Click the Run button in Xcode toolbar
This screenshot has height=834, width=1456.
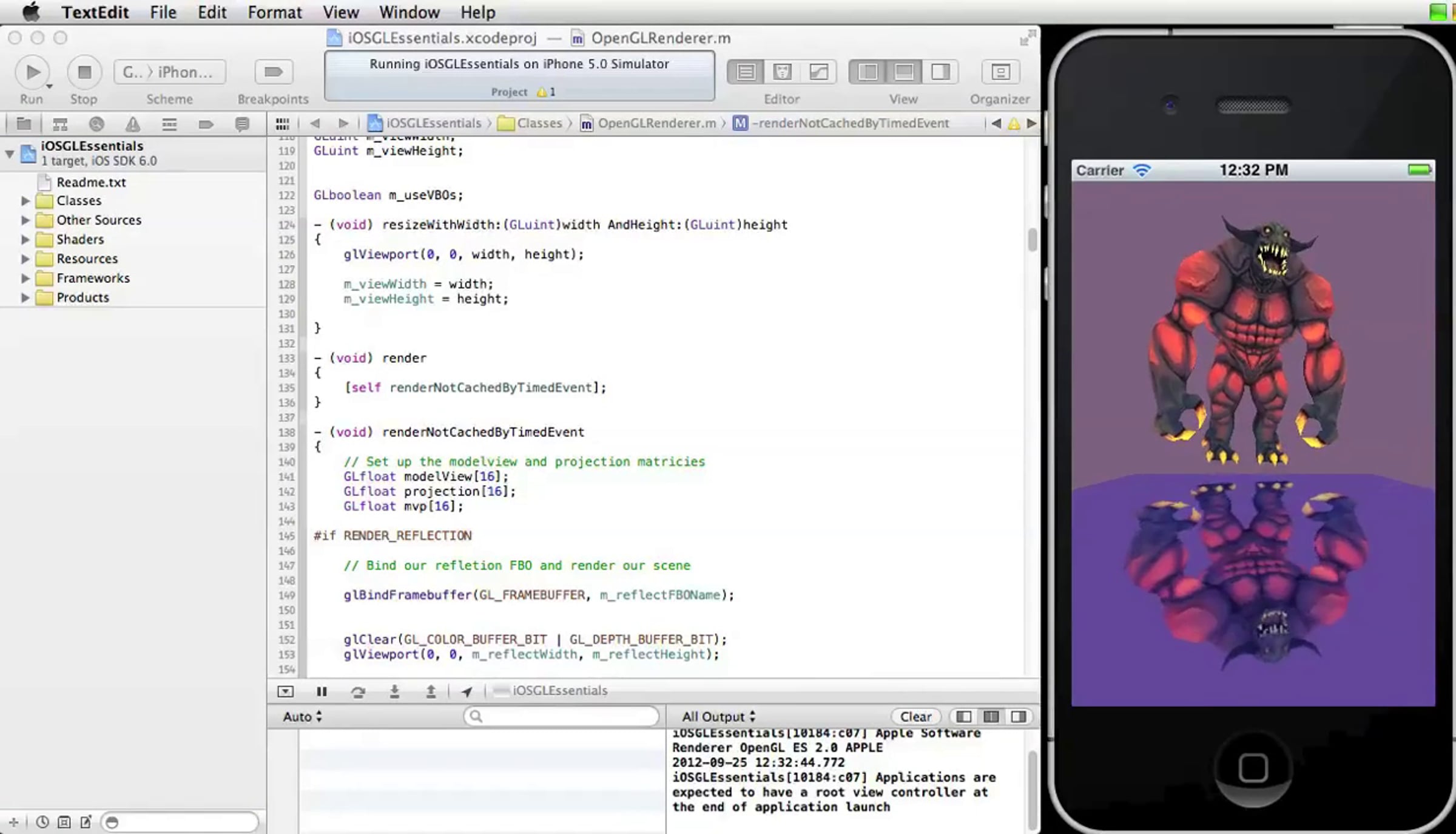[32, 72]
